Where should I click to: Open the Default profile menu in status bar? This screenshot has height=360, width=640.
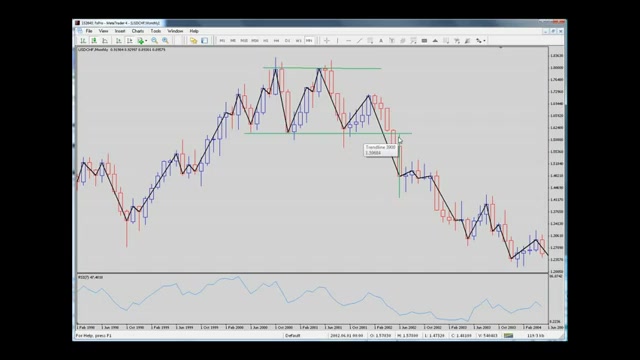click(293, 336)
